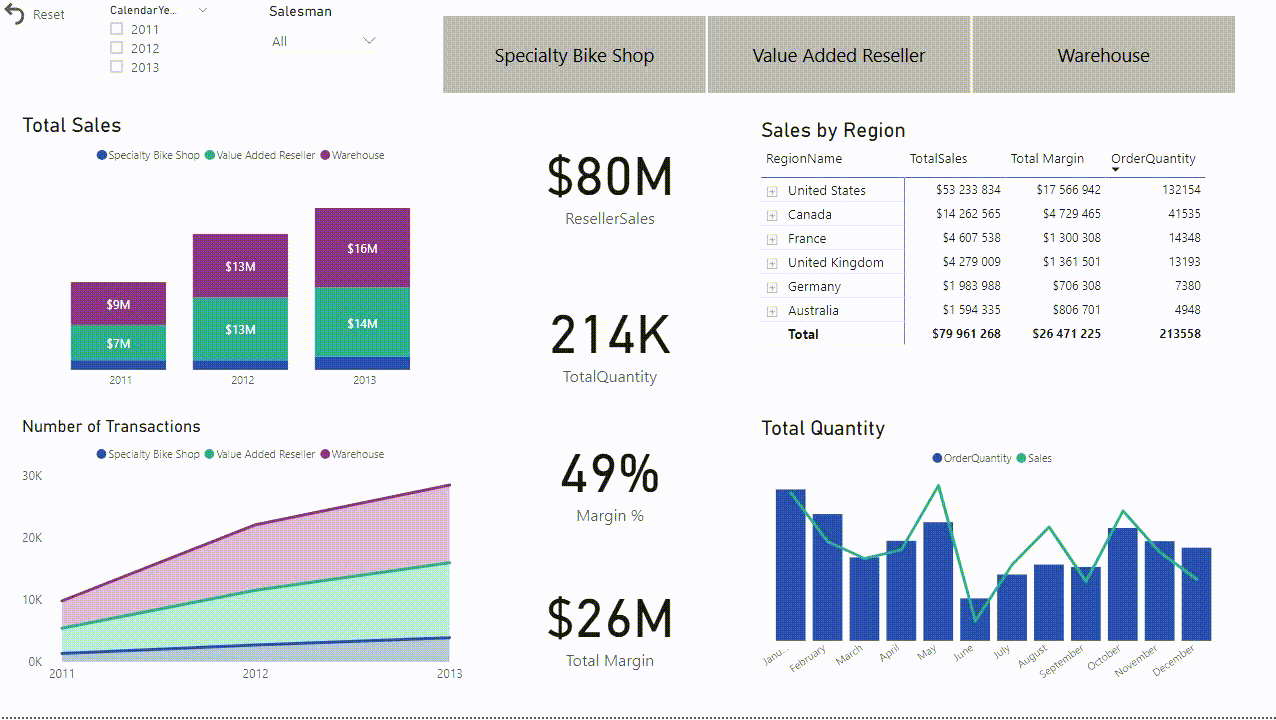Select the Value Added Reseller button
This screenshot has width=1276, height=720.
point(839,55)
